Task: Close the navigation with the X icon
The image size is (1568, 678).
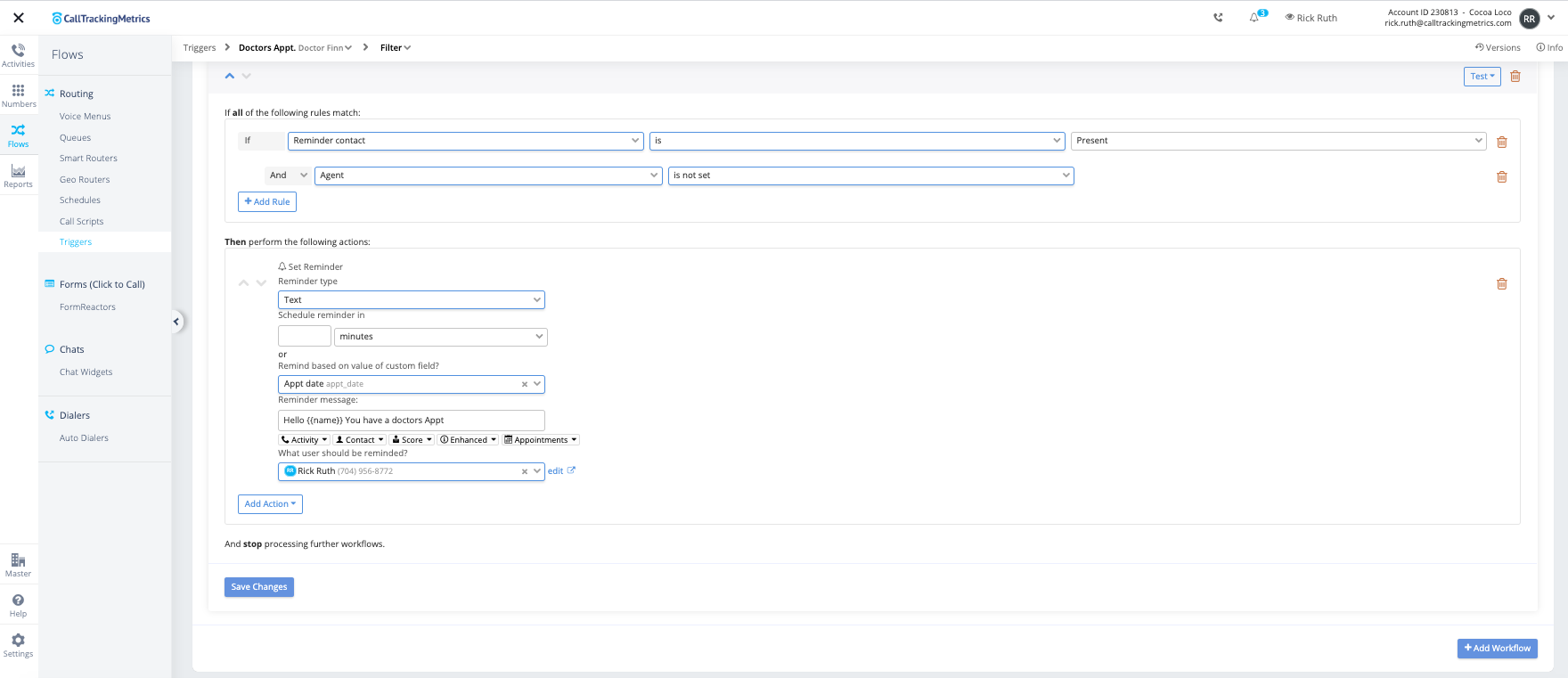Action: point(18,18)
